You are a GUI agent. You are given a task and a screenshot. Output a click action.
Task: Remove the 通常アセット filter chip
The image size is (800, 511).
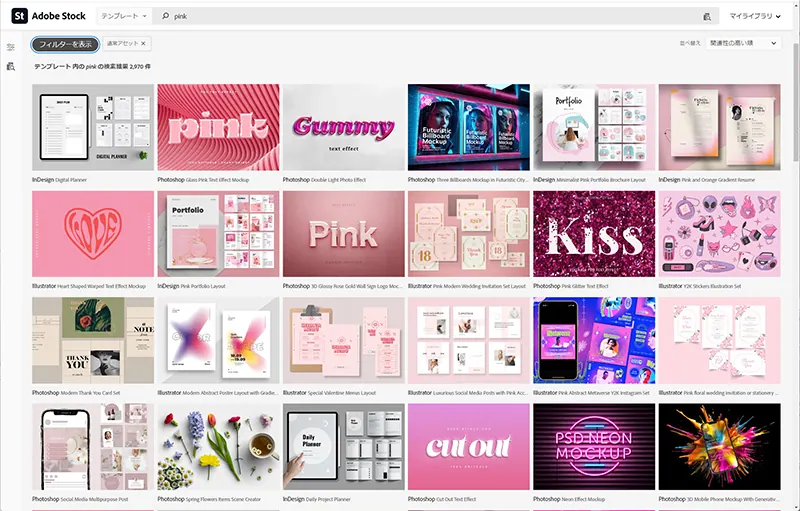[143, 44]
